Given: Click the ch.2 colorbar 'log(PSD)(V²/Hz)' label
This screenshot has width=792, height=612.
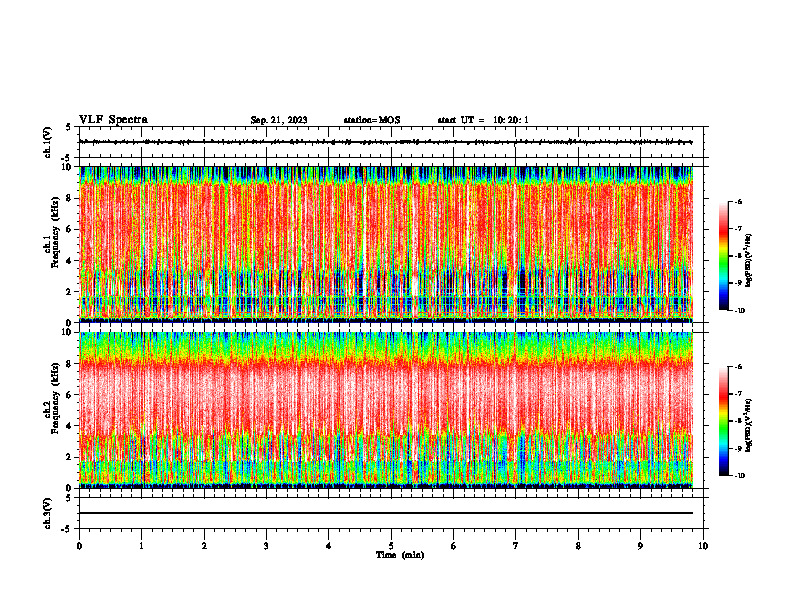Looking at the screenshot, I should [x=749, y=425].
